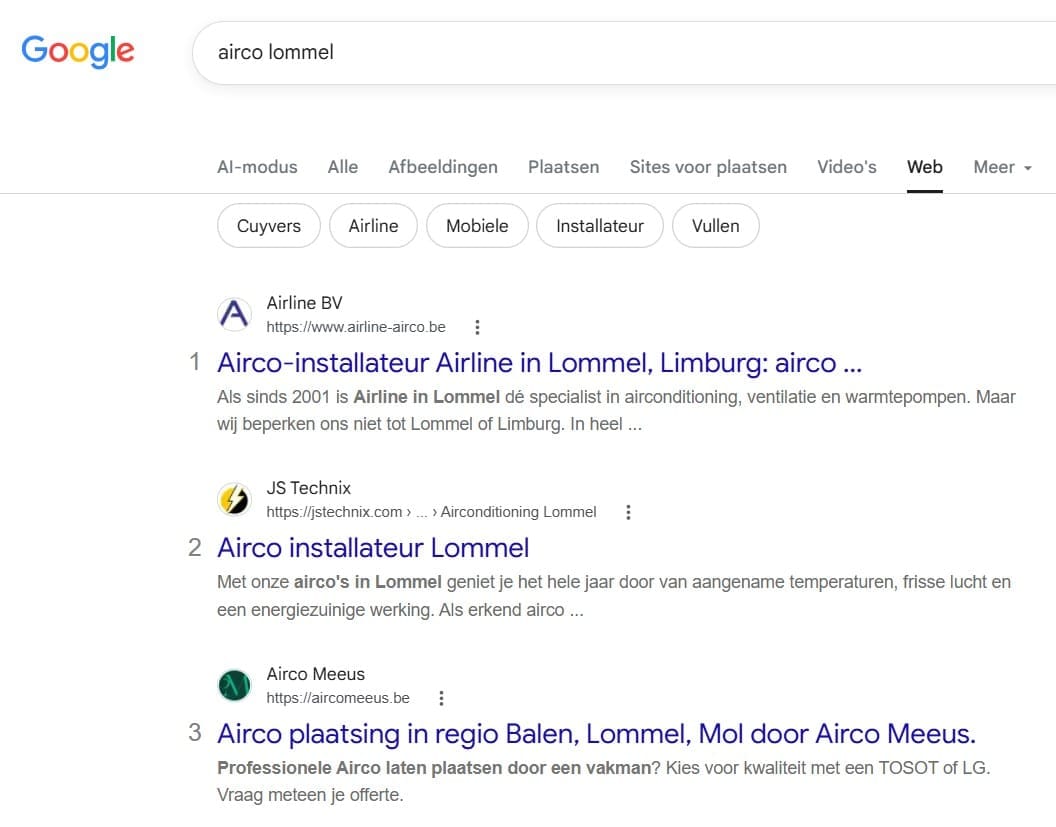
Task: Click the jstechnix.com Airconditioning Lommel breadcrumb
Action: [431, 512]
